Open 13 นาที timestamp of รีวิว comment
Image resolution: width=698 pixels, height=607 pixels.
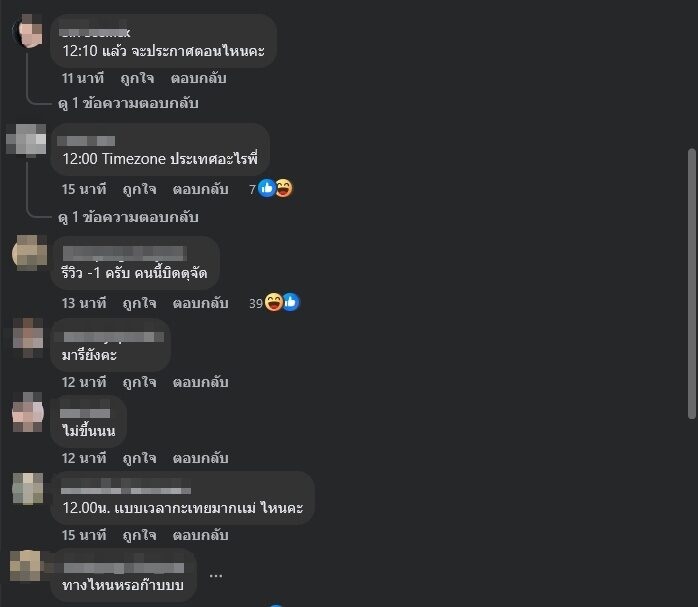[x=84, y=304]
